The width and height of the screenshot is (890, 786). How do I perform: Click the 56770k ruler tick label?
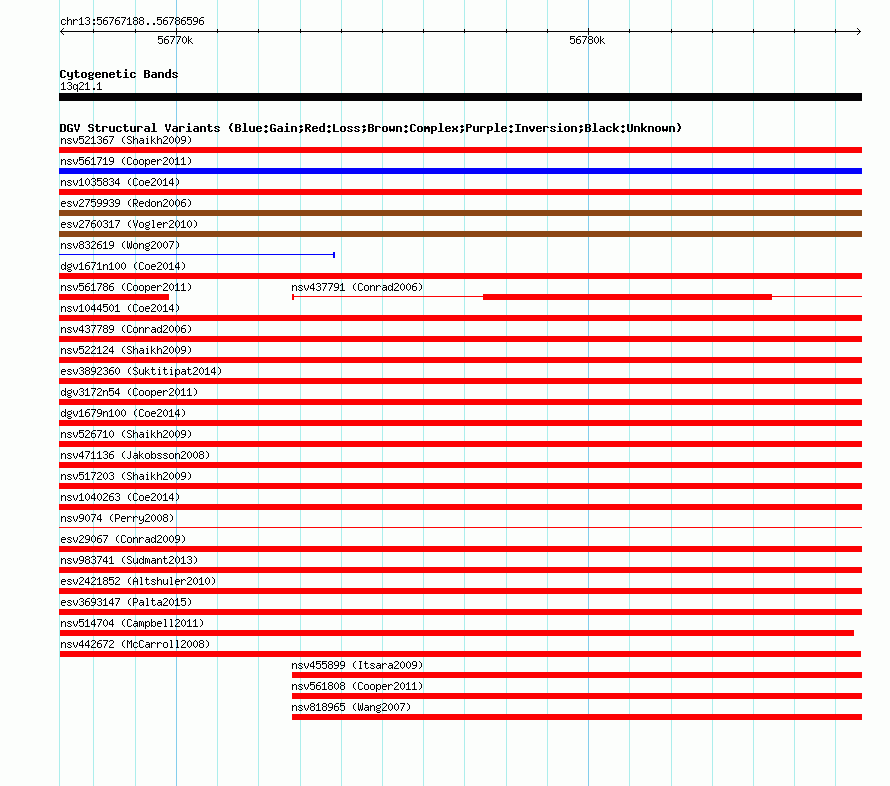(175, 40)
